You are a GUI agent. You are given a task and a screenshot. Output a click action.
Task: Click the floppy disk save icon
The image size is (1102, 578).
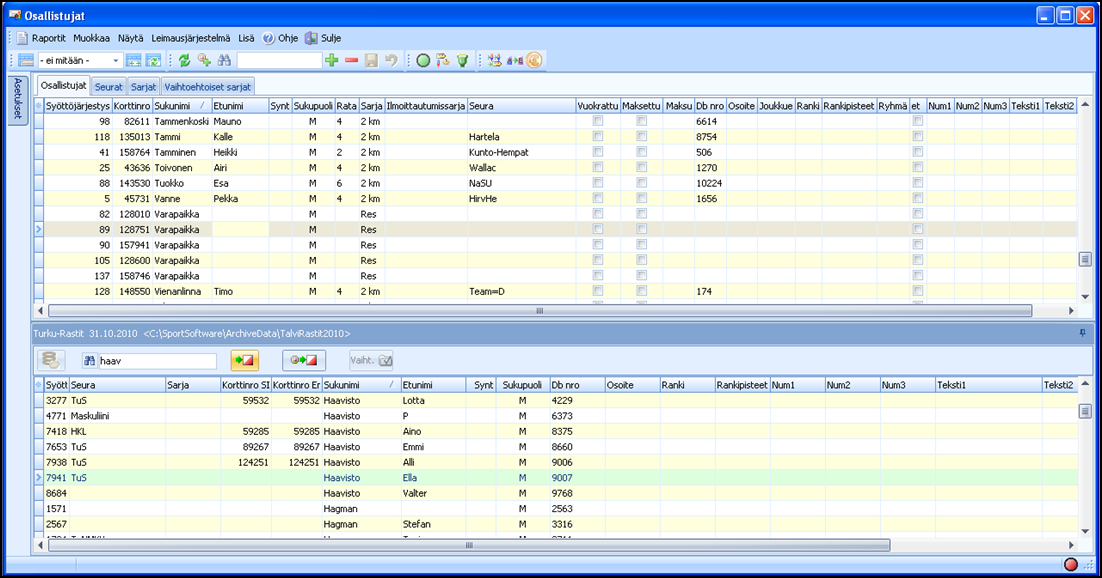point(371,60)
